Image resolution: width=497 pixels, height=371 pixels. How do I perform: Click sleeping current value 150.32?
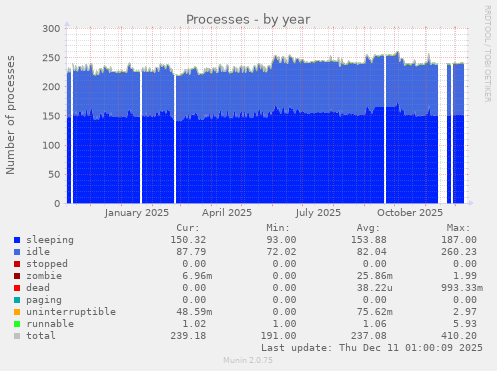click(x=188, y=240)
